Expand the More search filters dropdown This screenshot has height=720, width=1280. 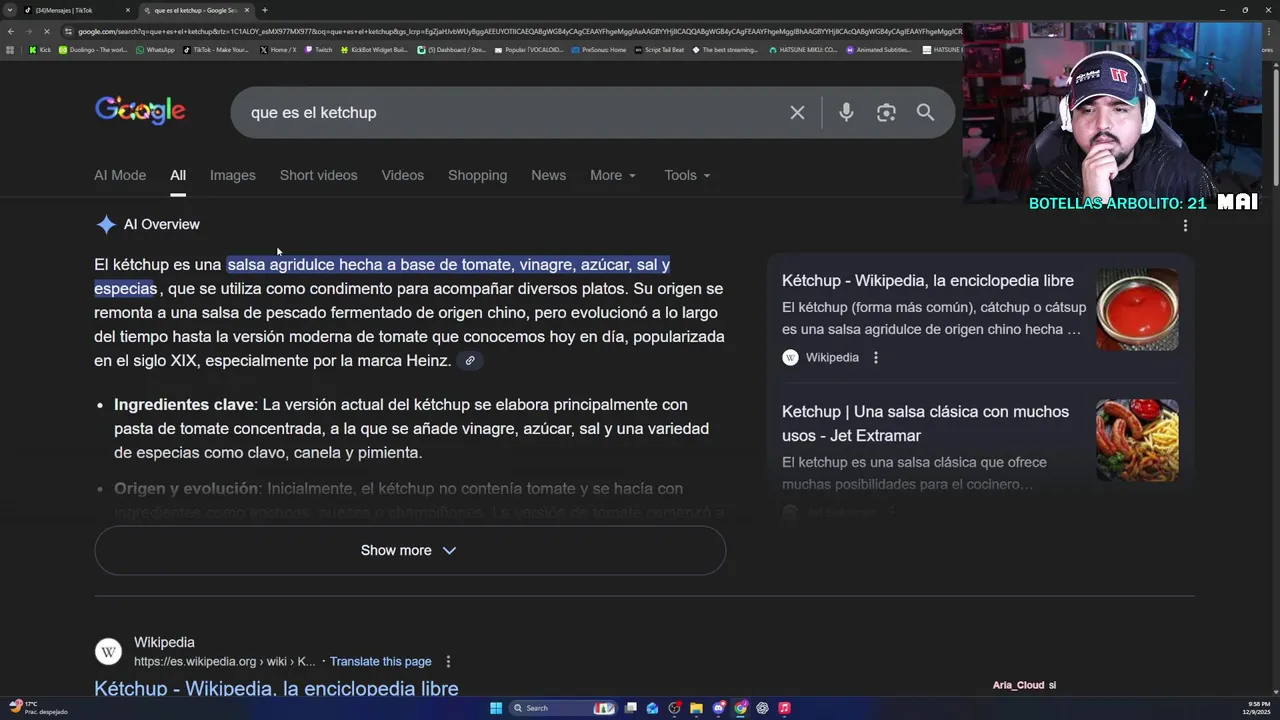[x=612, y=175]
